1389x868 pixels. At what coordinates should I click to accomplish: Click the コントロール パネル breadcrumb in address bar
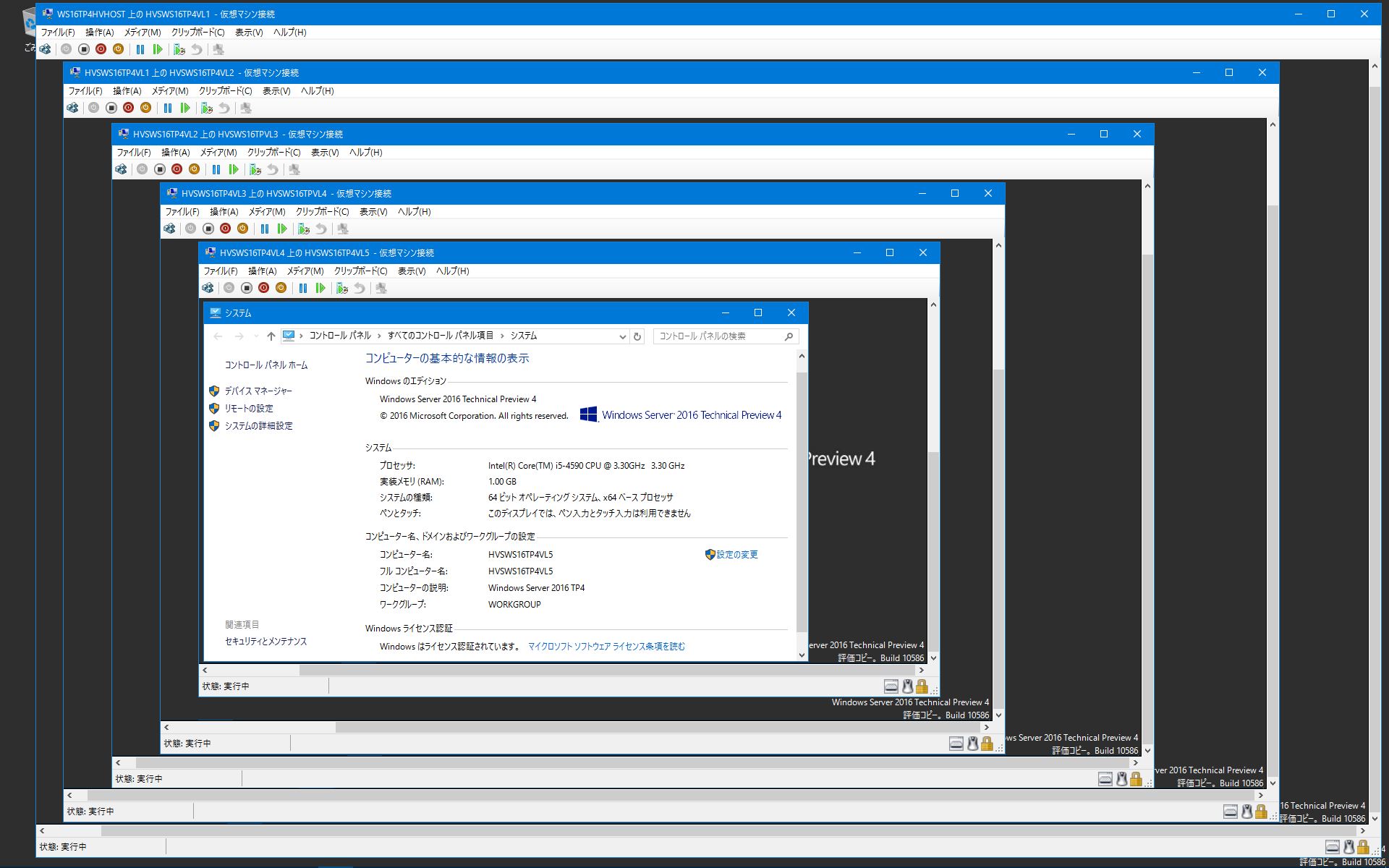point(340,336)
